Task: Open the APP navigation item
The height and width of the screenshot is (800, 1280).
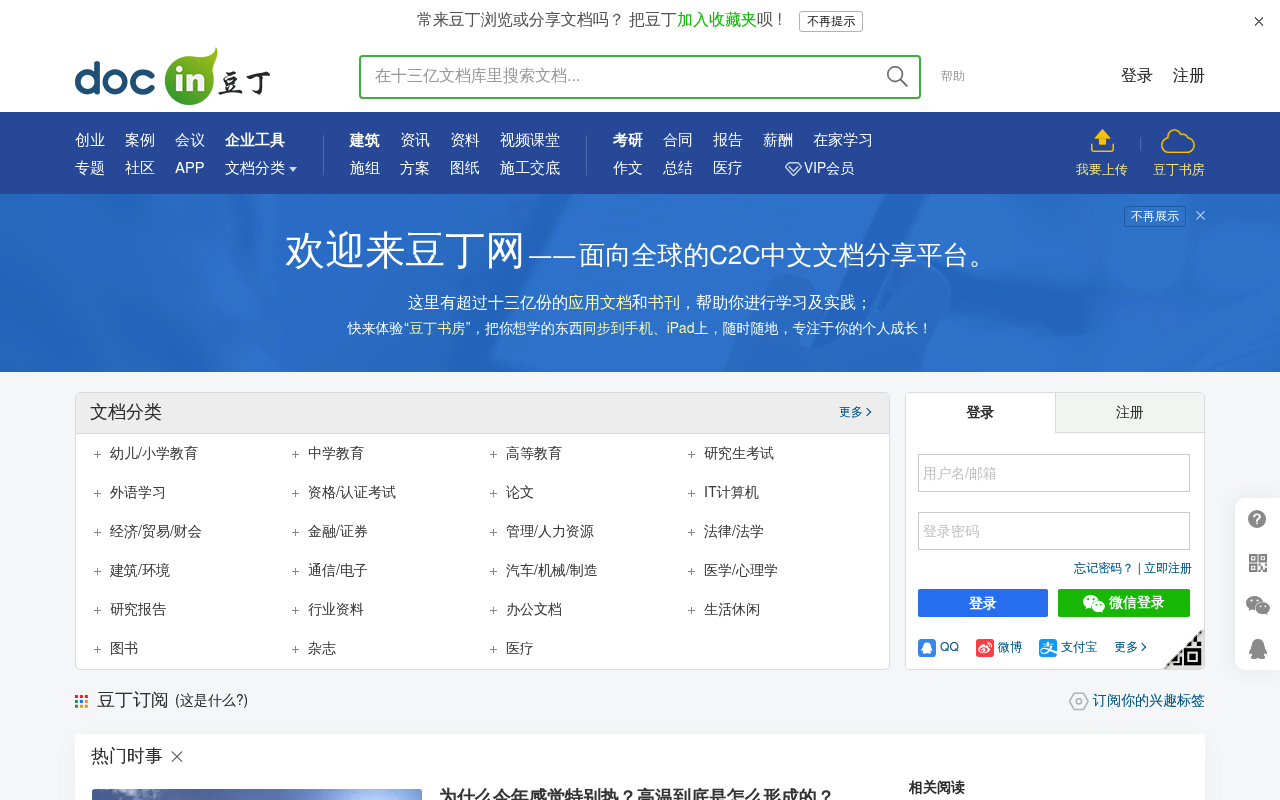Action: tap(190, 169)
